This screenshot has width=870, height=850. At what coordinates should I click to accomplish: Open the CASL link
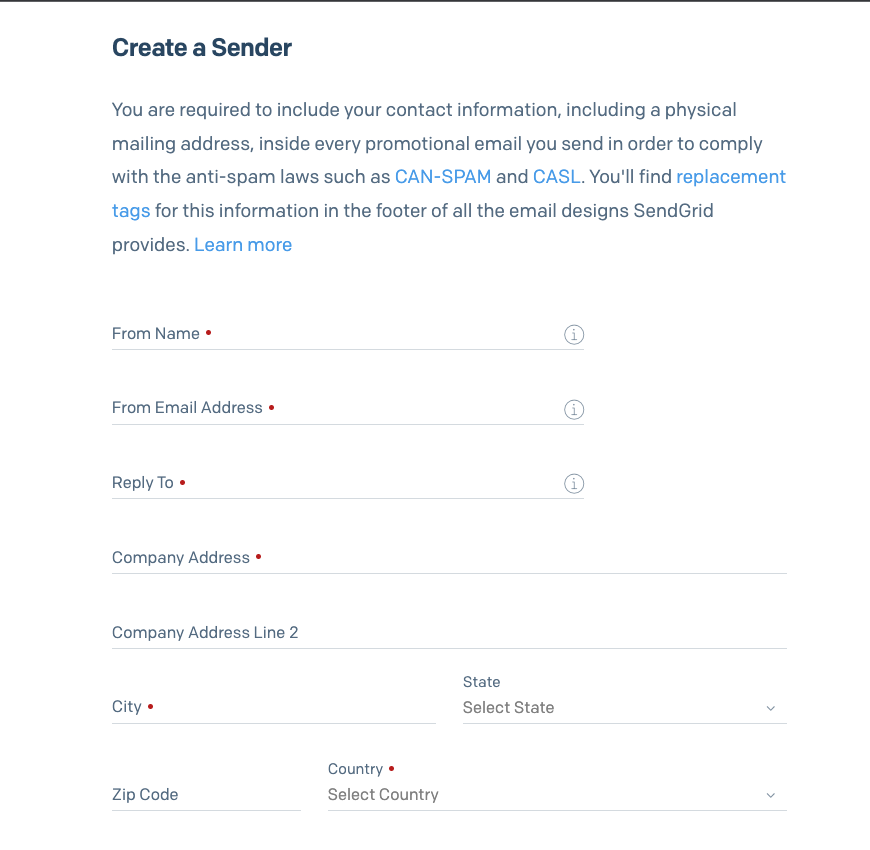[x=556, y=177]
